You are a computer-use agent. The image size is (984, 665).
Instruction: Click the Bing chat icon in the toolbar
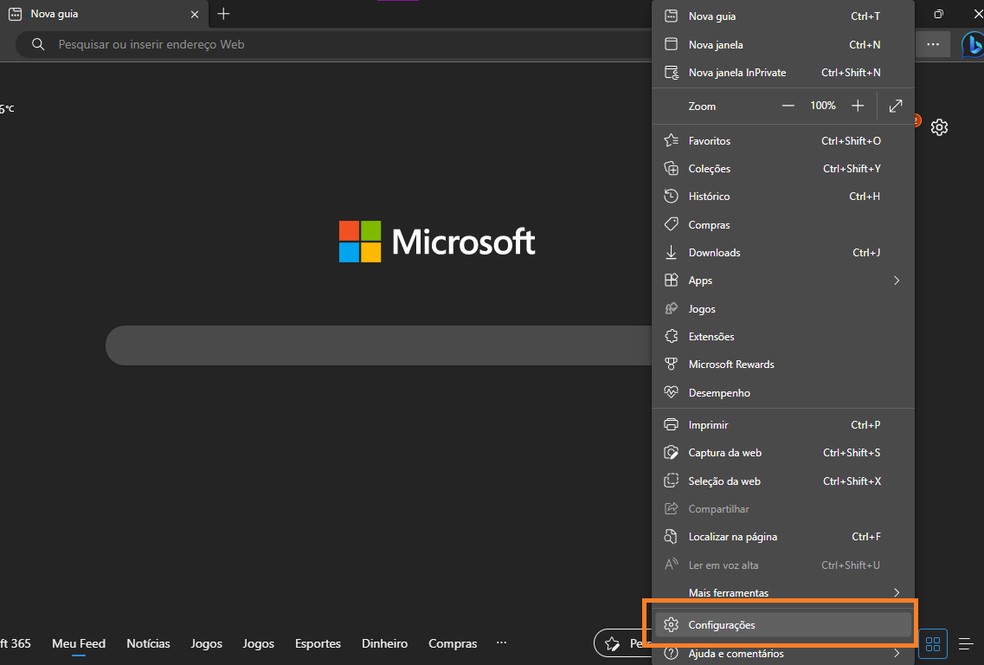click(x=973, y=45)
